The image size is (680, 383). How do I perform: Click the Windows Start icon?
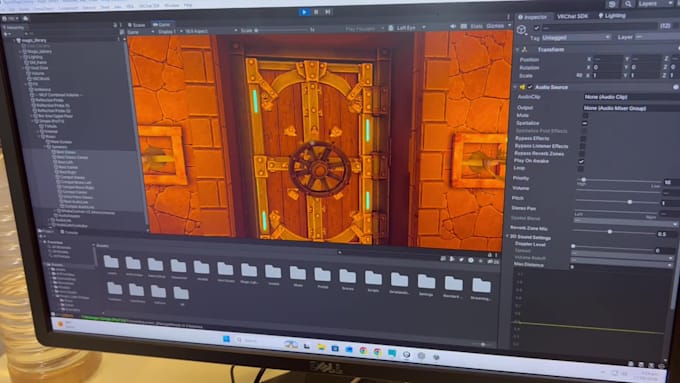coord(226,339)
